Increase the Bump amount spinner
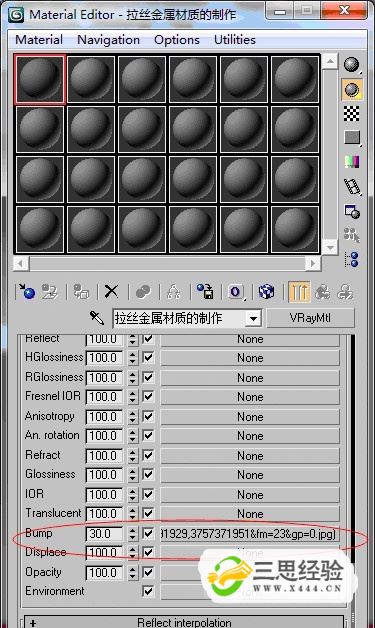Screen dimensions: 375x628 (x=132, y=529)
